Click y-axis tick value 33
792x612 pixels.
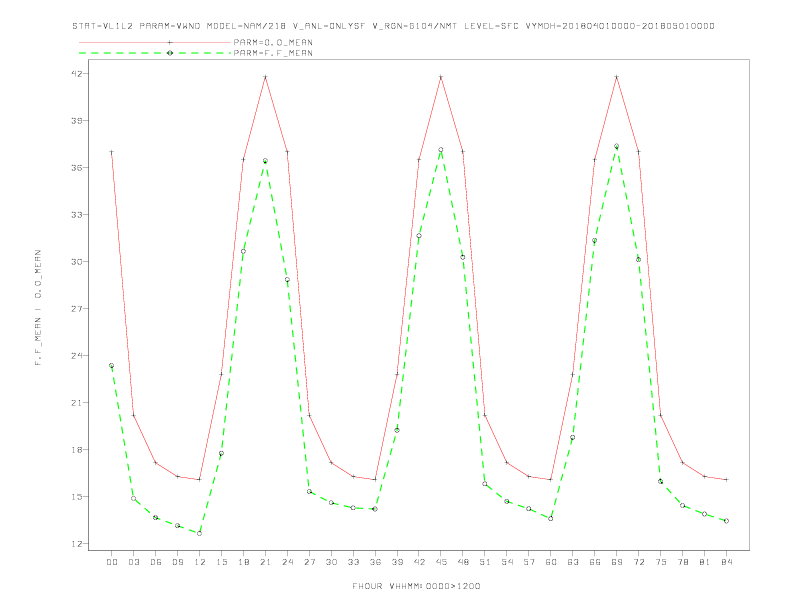coord(77,215)
